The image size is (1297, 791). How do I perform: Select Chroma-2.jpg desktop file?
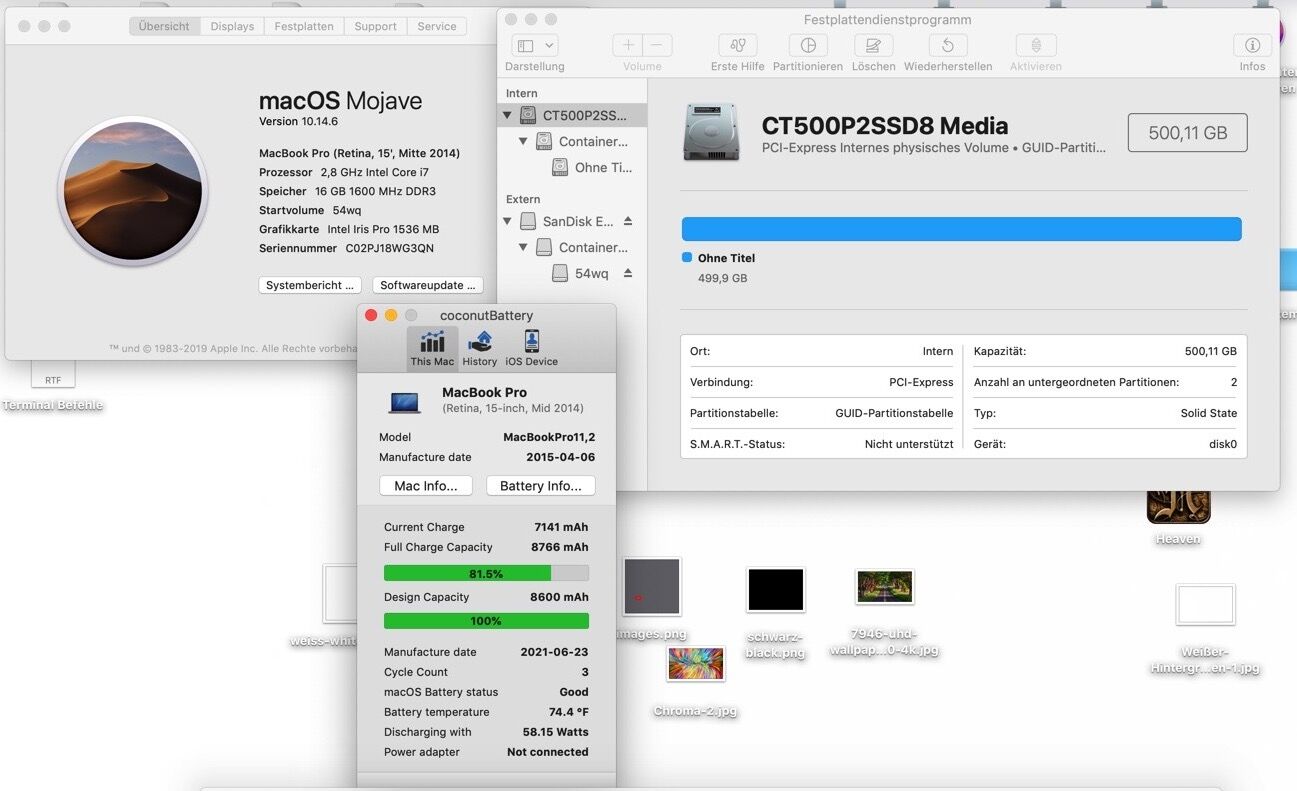[x=695, y=664]
